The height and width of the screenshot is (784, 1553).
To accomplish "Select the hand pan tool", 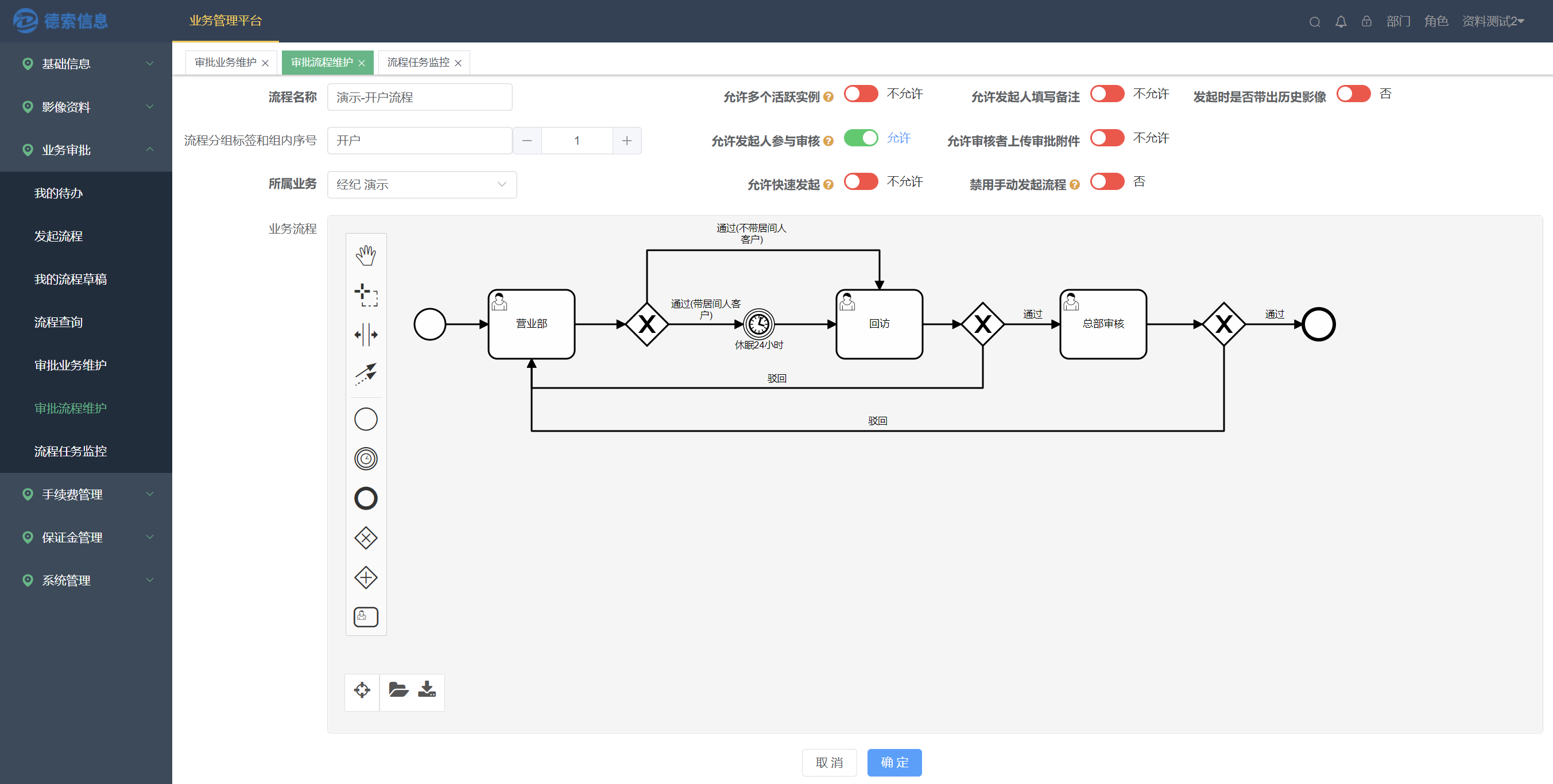I will 365,255.
